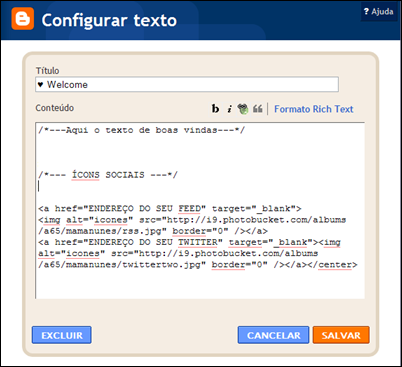The image size is (402, 367).
Task: Click the Conteúdo label
Action: coord(55,108)
